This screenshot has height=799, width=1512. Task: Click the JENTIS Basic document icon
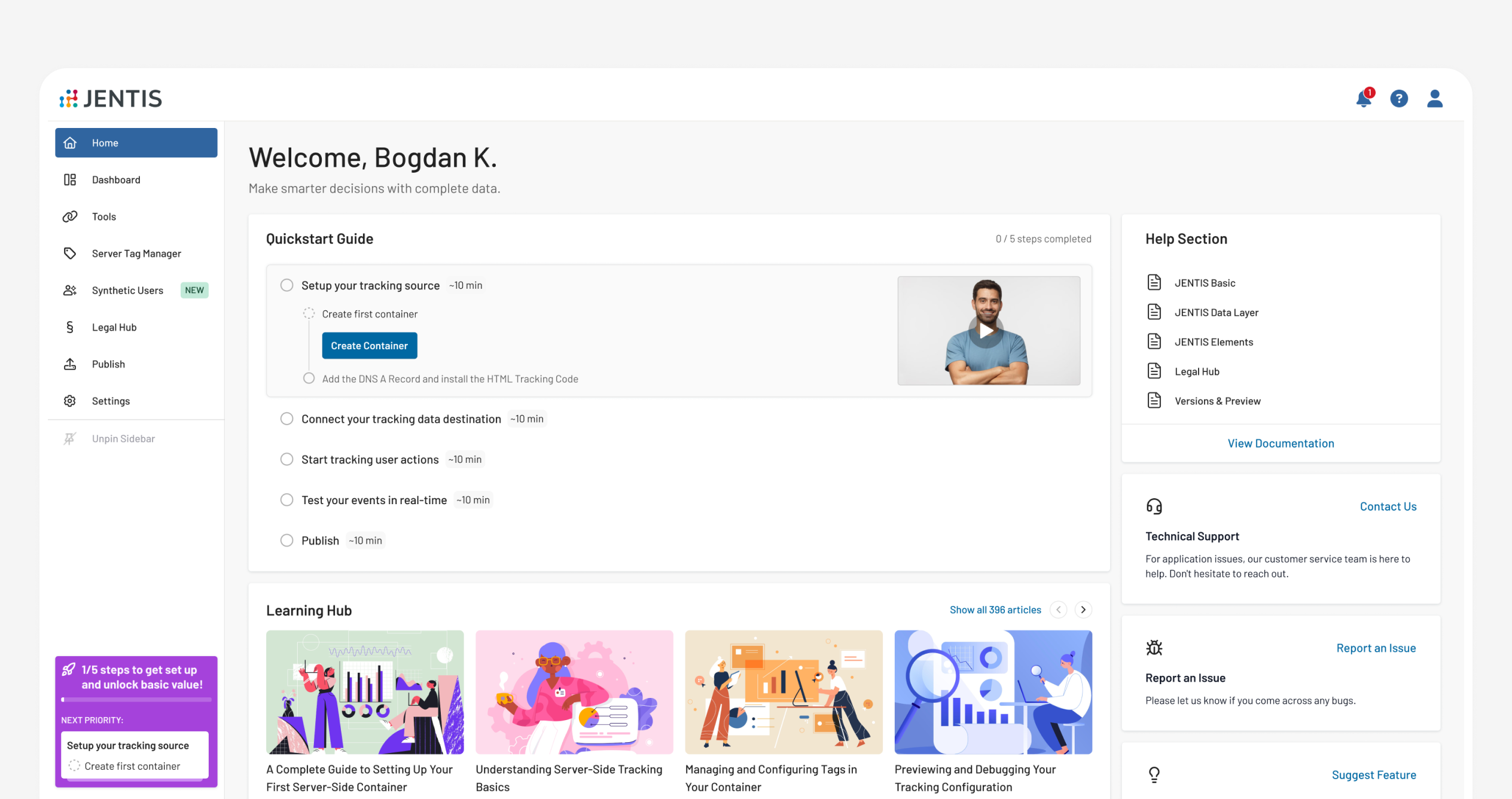pos(1154,282)
